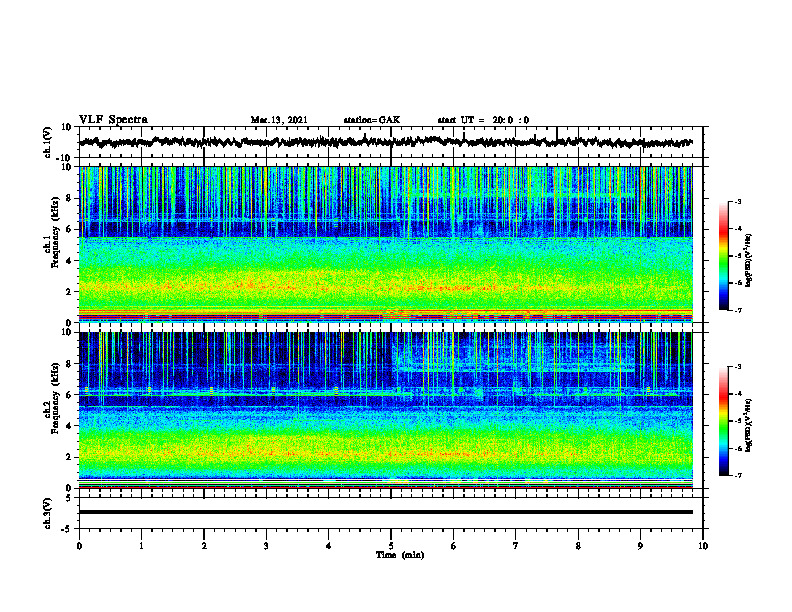Click the "ch.1(V)" axis label
792x612 pixels.
point(48,142)
